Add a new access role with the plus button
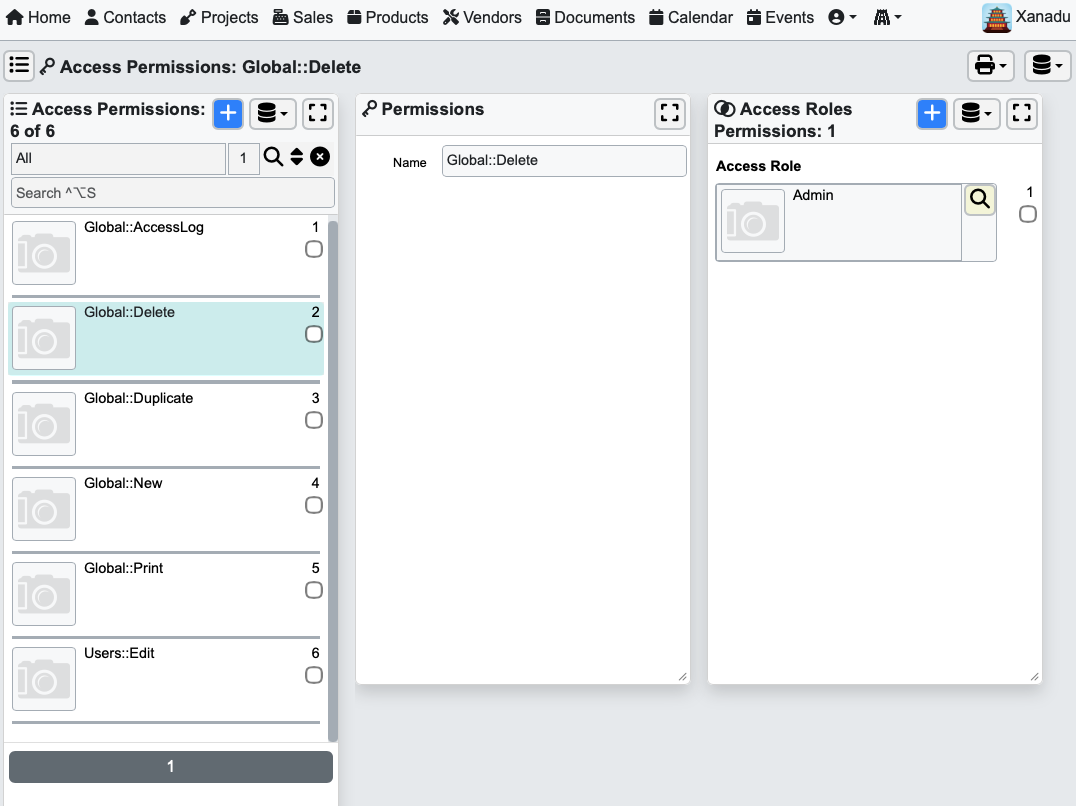Viewport: 1076px width, 806px height. tap(932, 113)
